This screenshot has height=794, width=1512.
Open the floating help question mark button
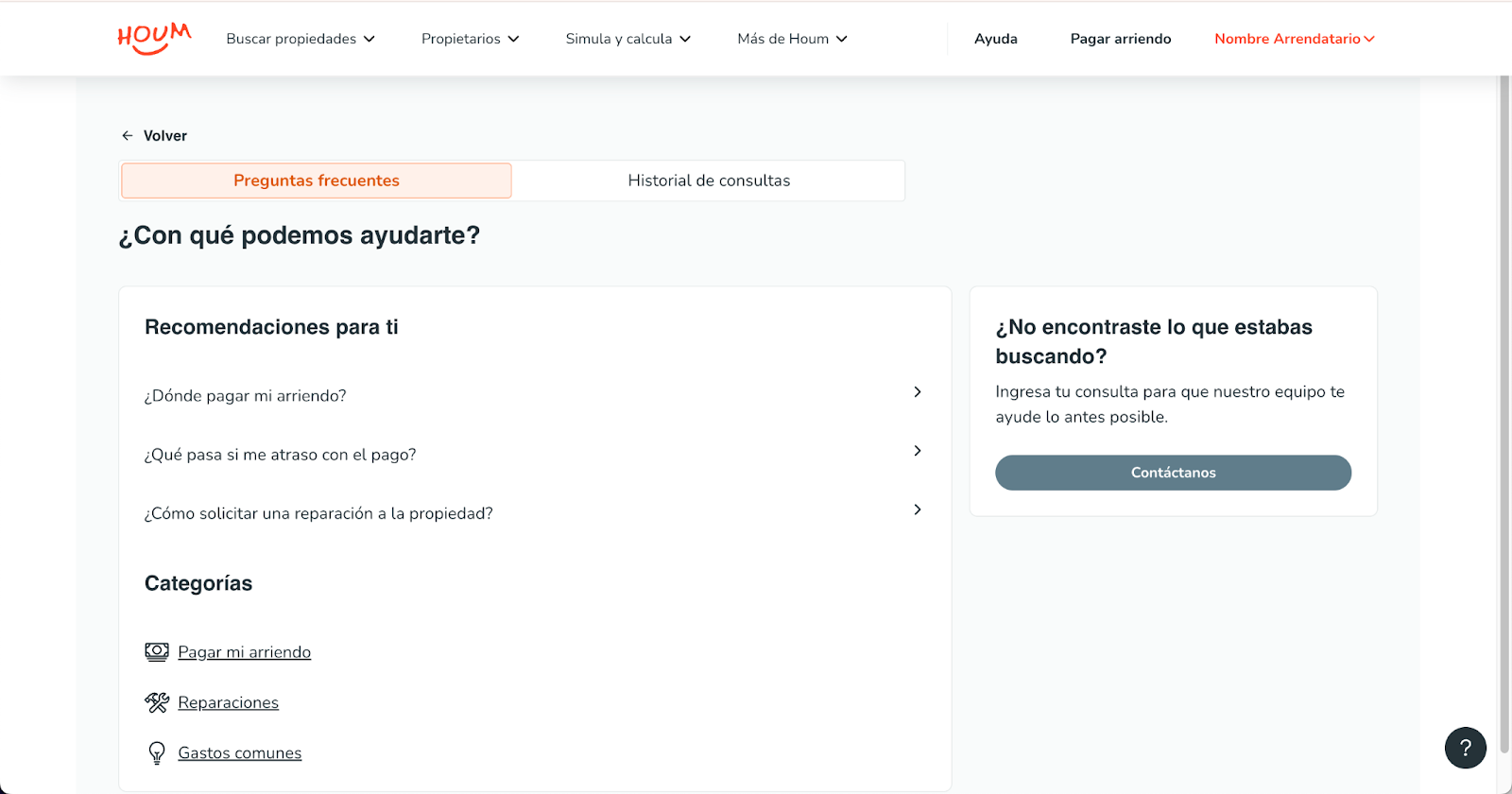point(1465,748)
